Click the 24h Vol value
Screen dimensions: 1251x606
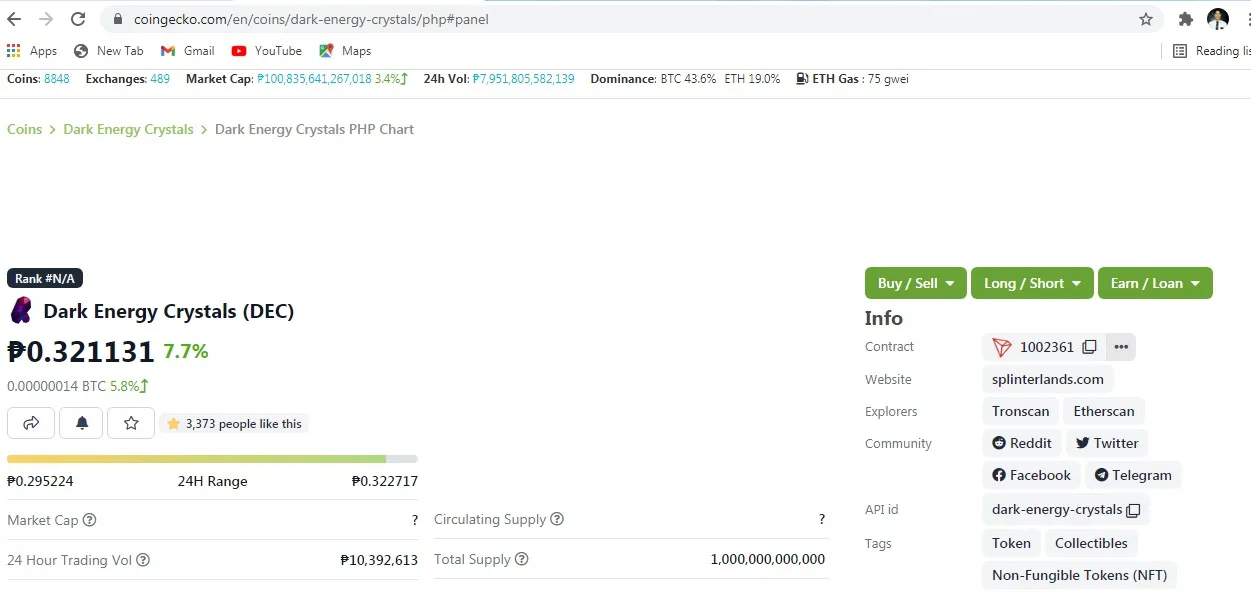[x=524, y=79]
